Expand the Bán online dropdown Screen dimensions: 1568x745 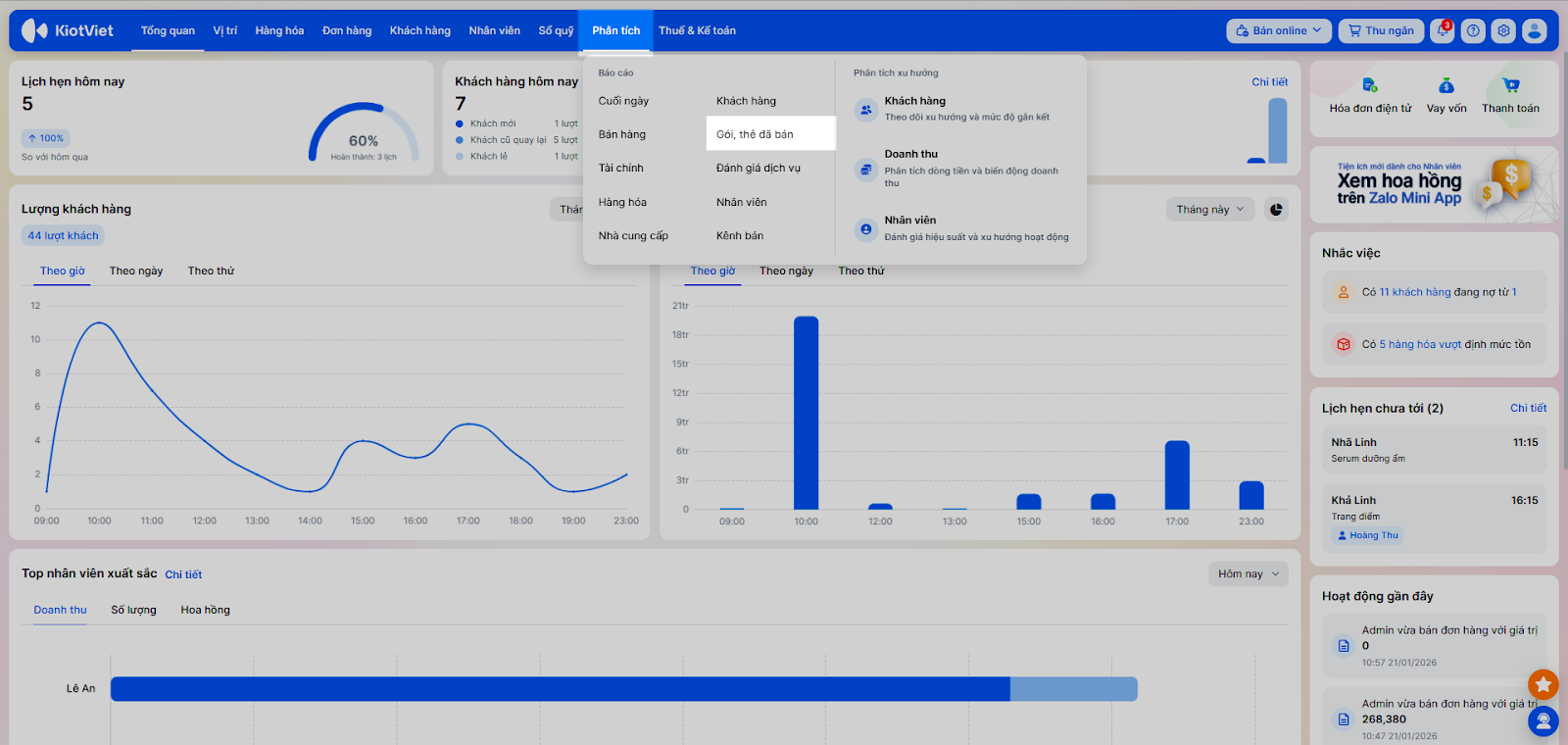1278,30
